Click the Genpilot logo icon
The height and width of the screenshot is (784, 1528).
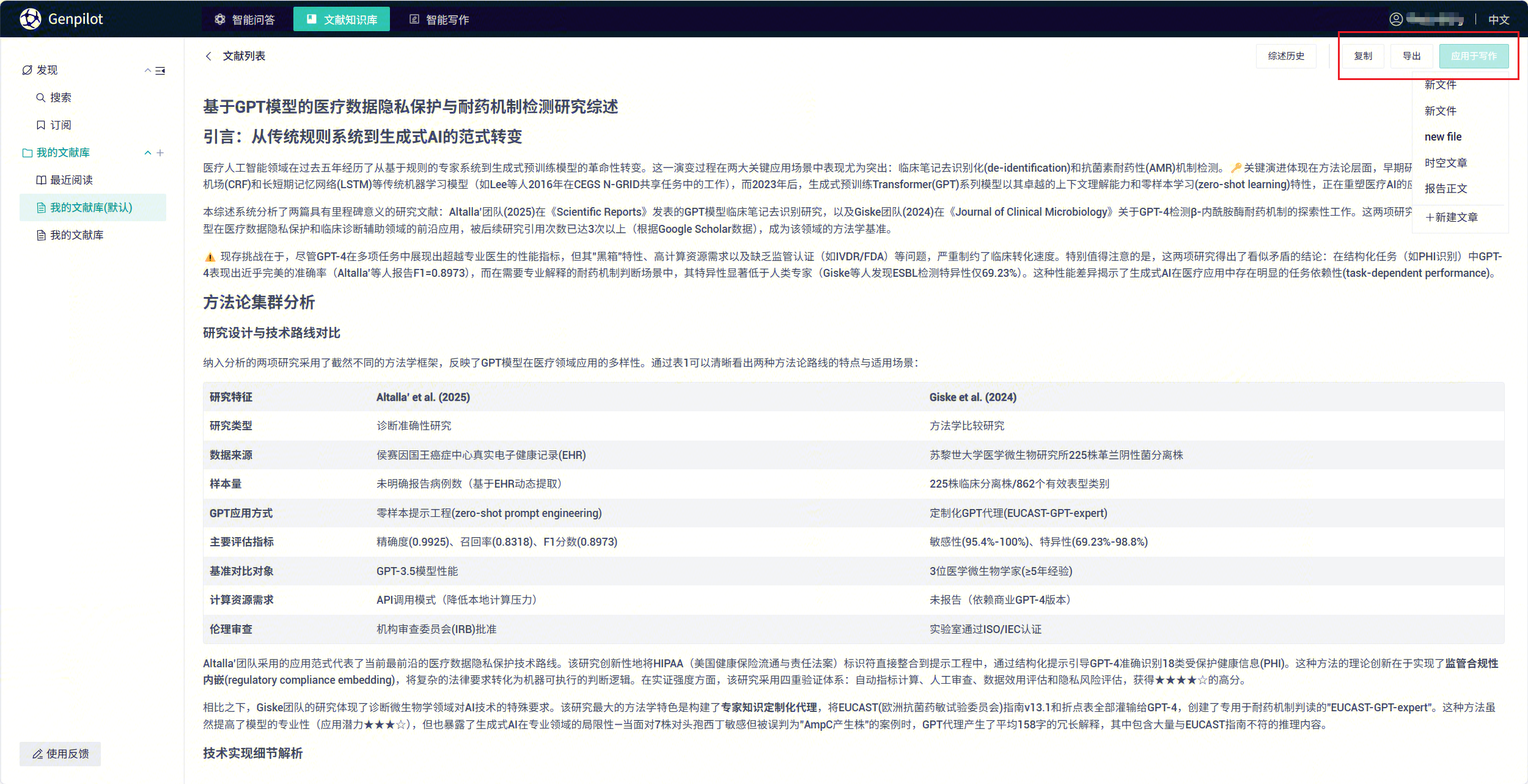[x=30, y=19]
